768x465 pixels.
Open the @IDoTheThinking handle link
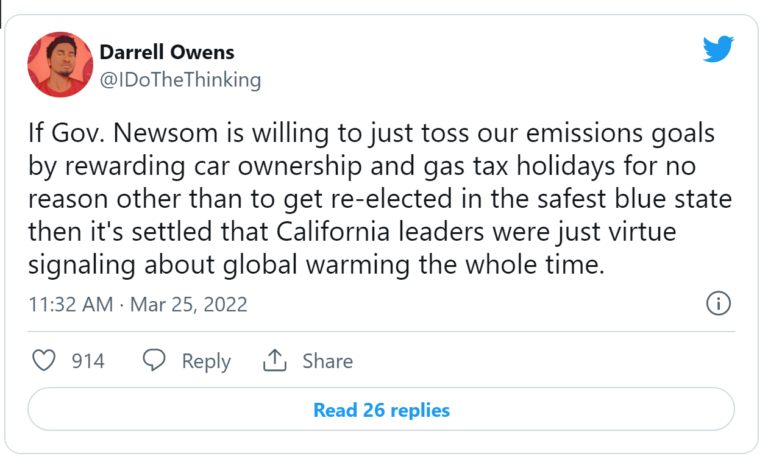pyautogui.click(x=180, y=80)
